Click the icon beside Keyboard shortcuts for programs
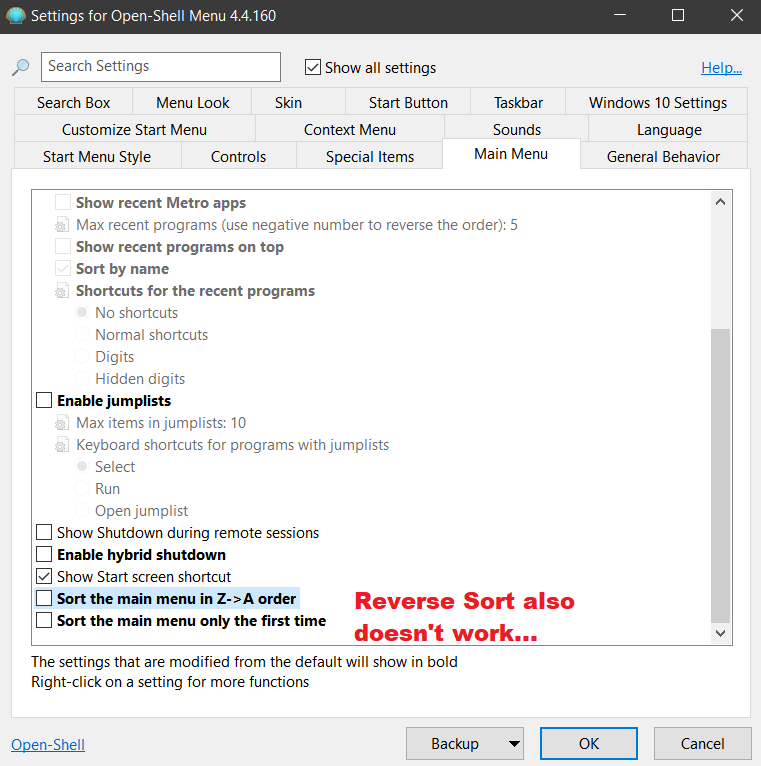The height and width of the screenshot is (766, 761). (x=62, y=445)
